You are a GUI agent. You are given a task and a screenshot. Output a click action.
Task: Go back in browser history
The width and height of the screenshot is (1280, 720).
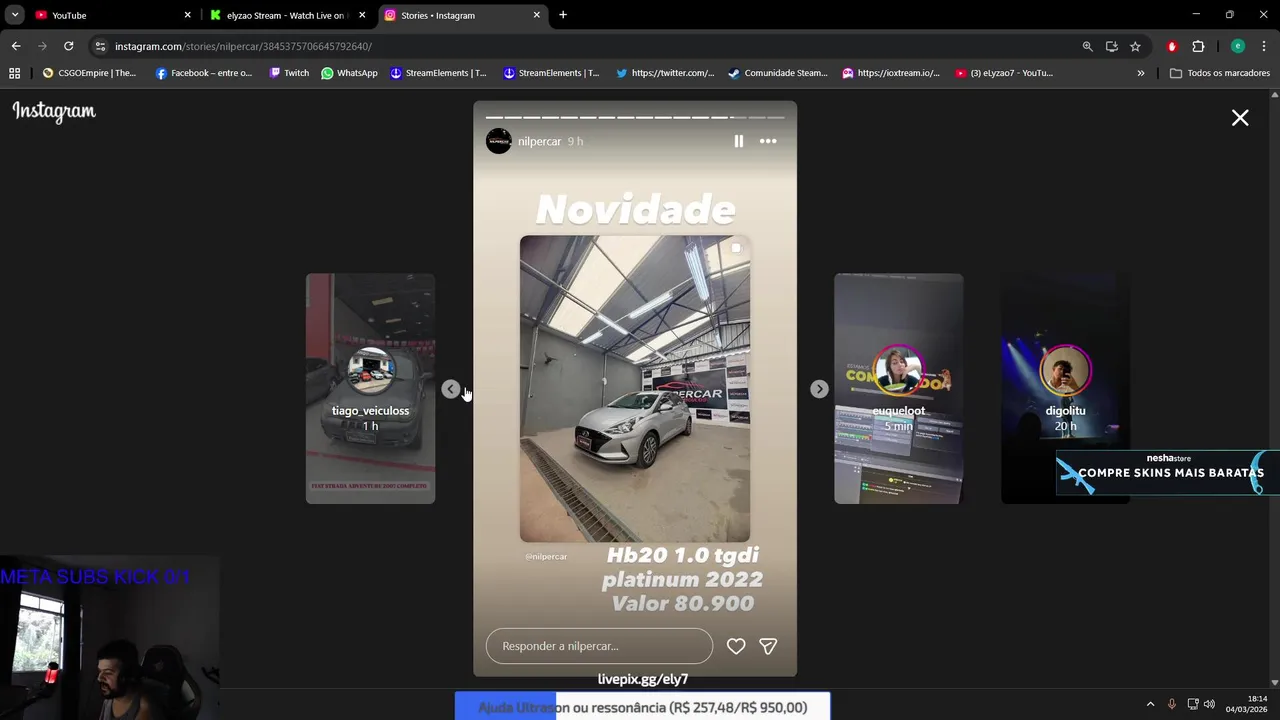click(16, 46)
